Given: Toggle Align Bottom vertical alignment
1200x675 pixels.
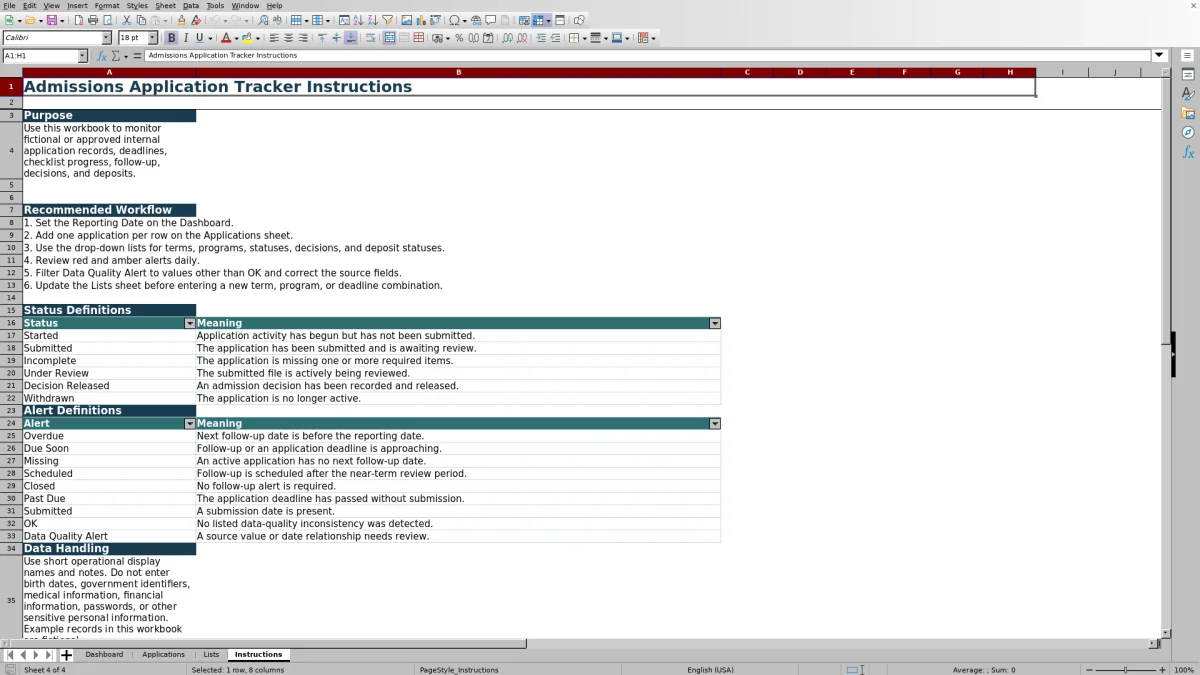Looking at the screenshot, I should click(x=350, y=38).
